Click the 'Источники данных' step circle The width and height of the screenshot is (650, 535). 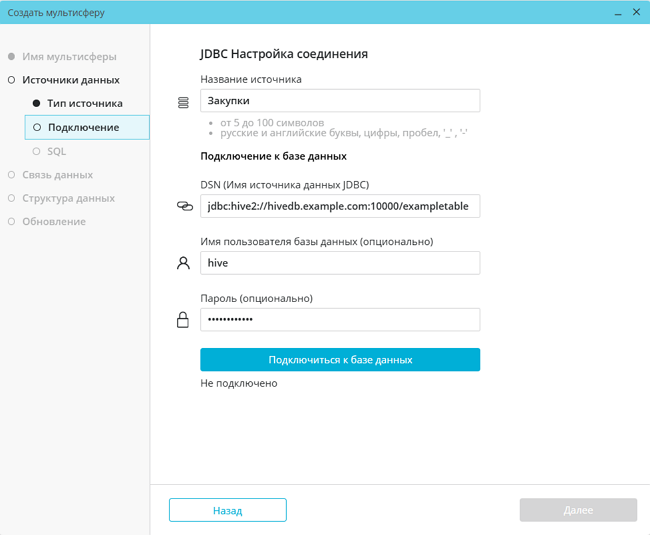(11, 80)
